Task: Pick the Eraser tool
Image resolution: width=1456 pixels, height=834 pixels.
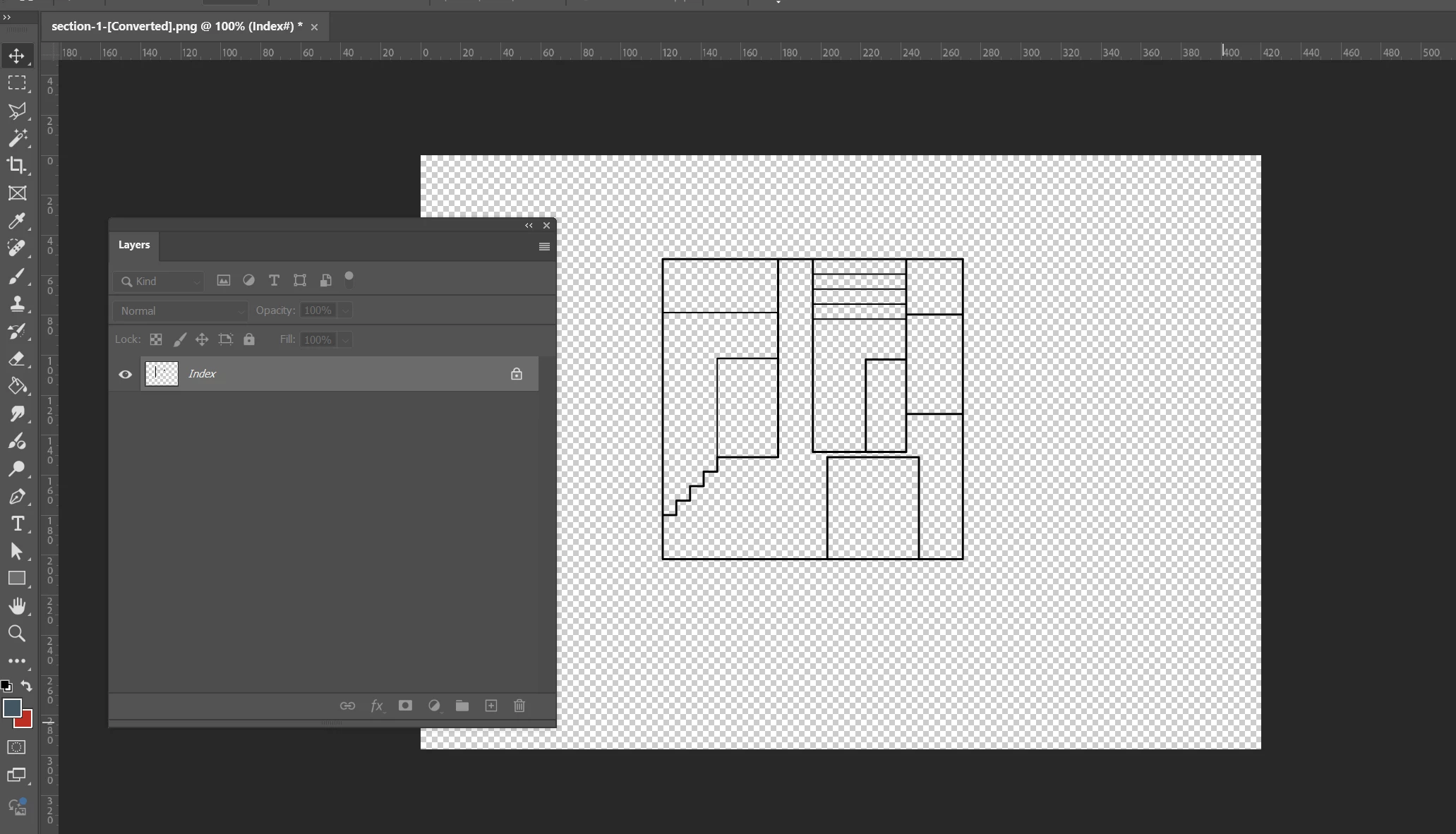Action: [17, 359]
